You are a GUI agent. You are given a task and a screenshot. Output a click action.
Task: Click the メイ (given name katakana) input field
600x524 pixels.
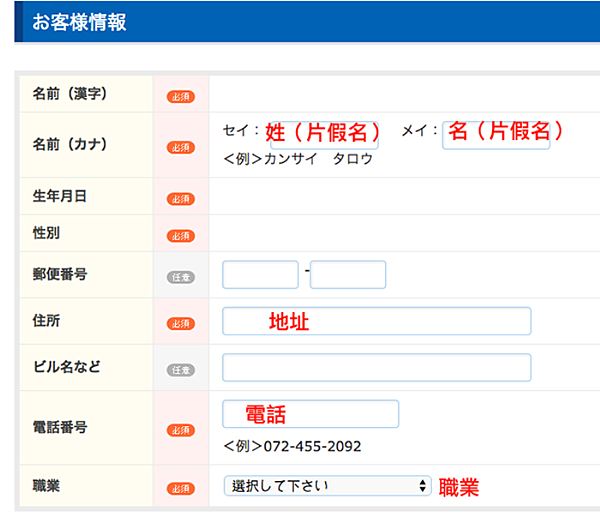coord(496,135)
